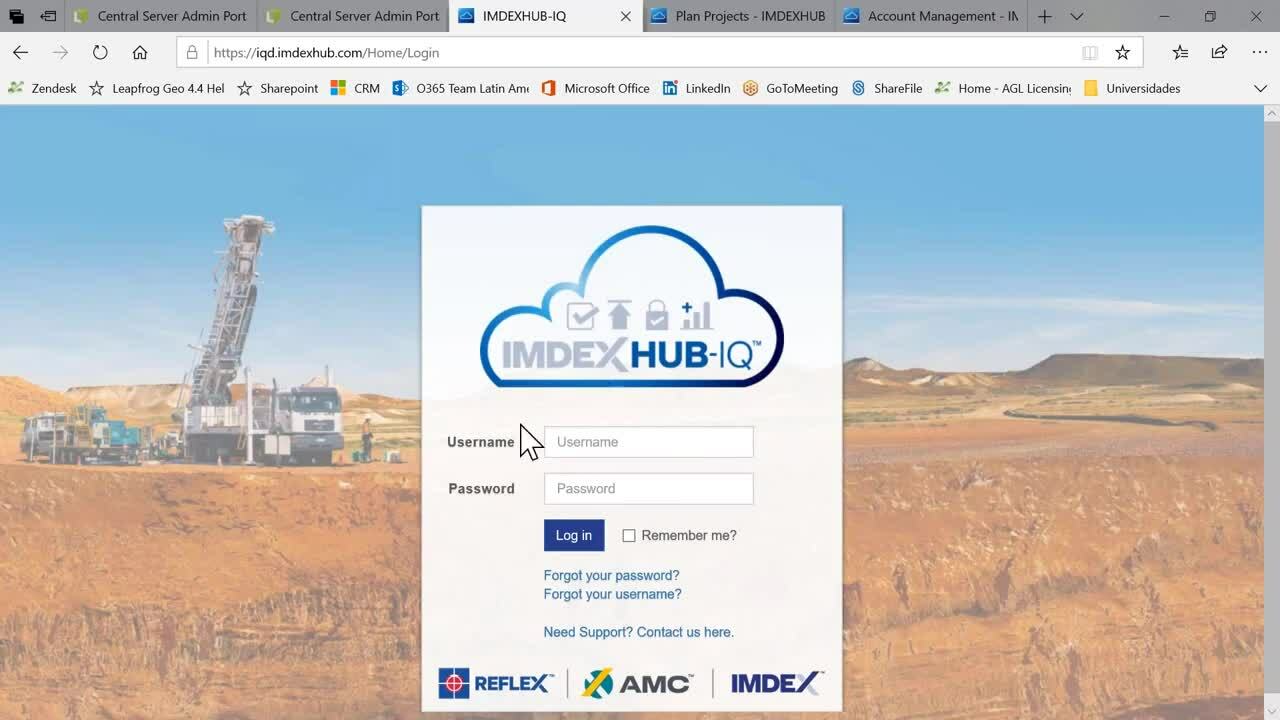
Task: Close the IMDEXHUB-IQ tab
Action: 626,16
